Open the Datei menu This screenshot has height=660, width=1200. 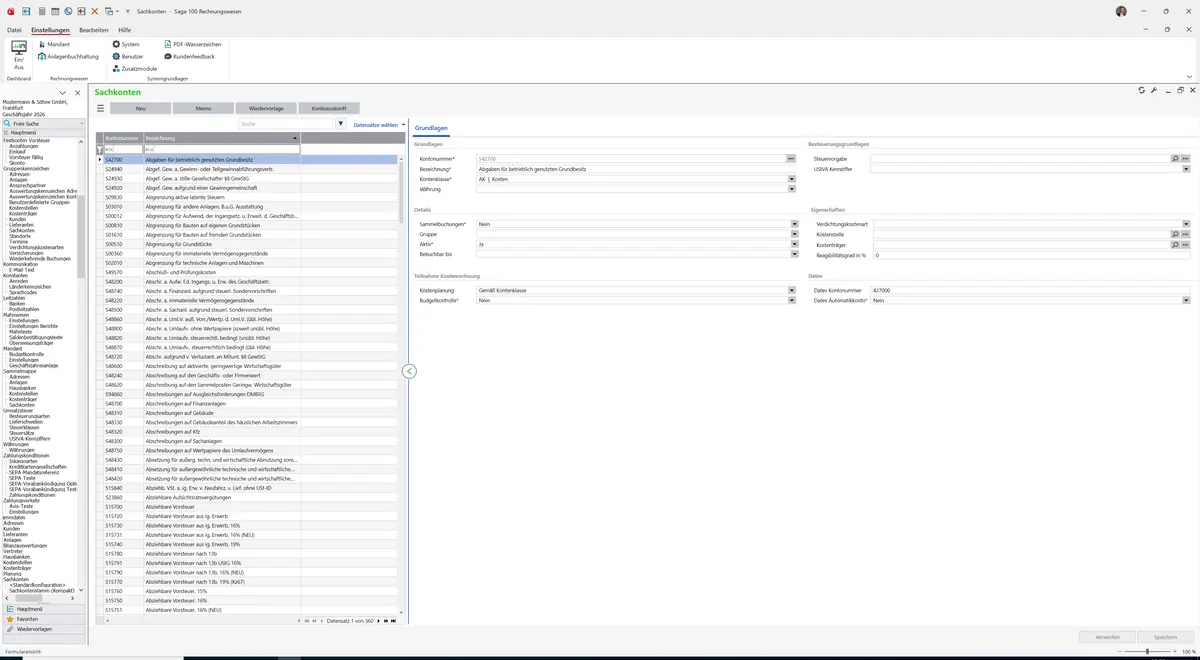(x=14, y=30)
